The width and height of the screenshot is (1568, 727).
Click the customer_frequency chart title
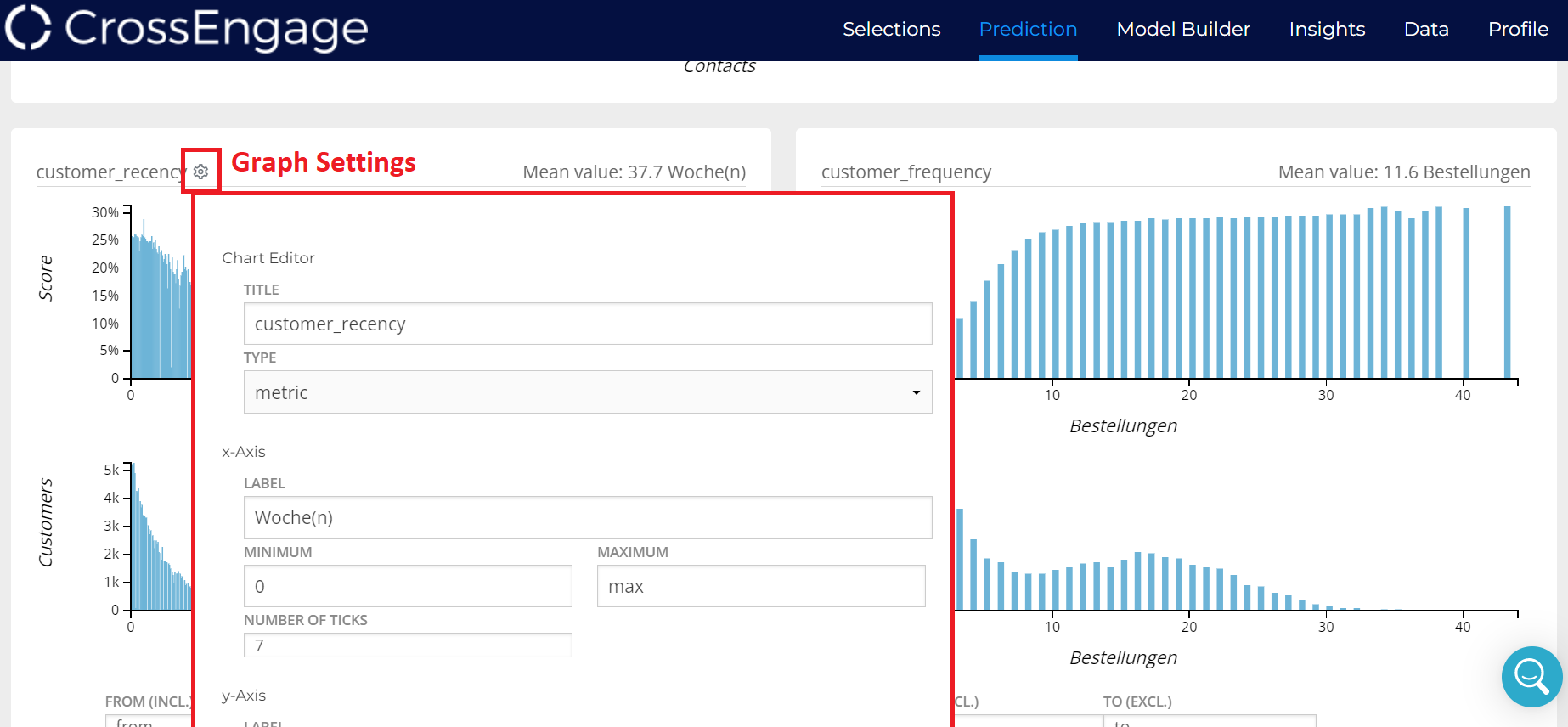(905, 172)
